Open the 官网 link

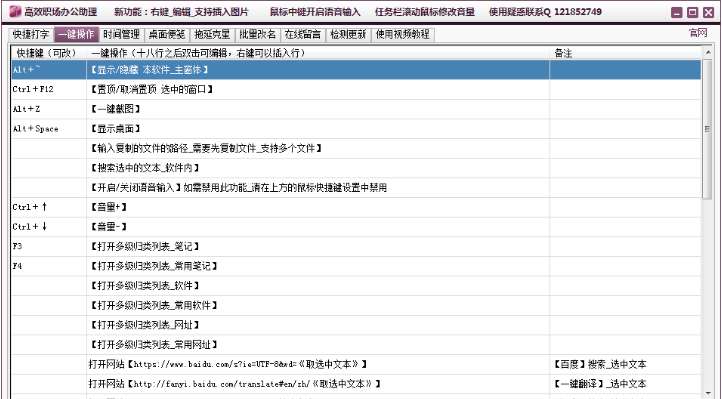point(698,33)
